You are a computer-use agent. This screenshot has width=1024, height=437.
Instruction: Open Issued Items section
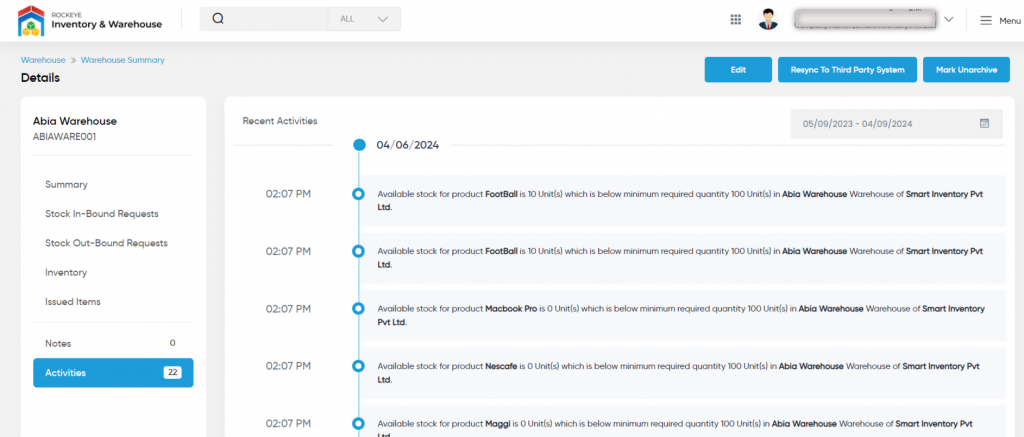point(72,302)
